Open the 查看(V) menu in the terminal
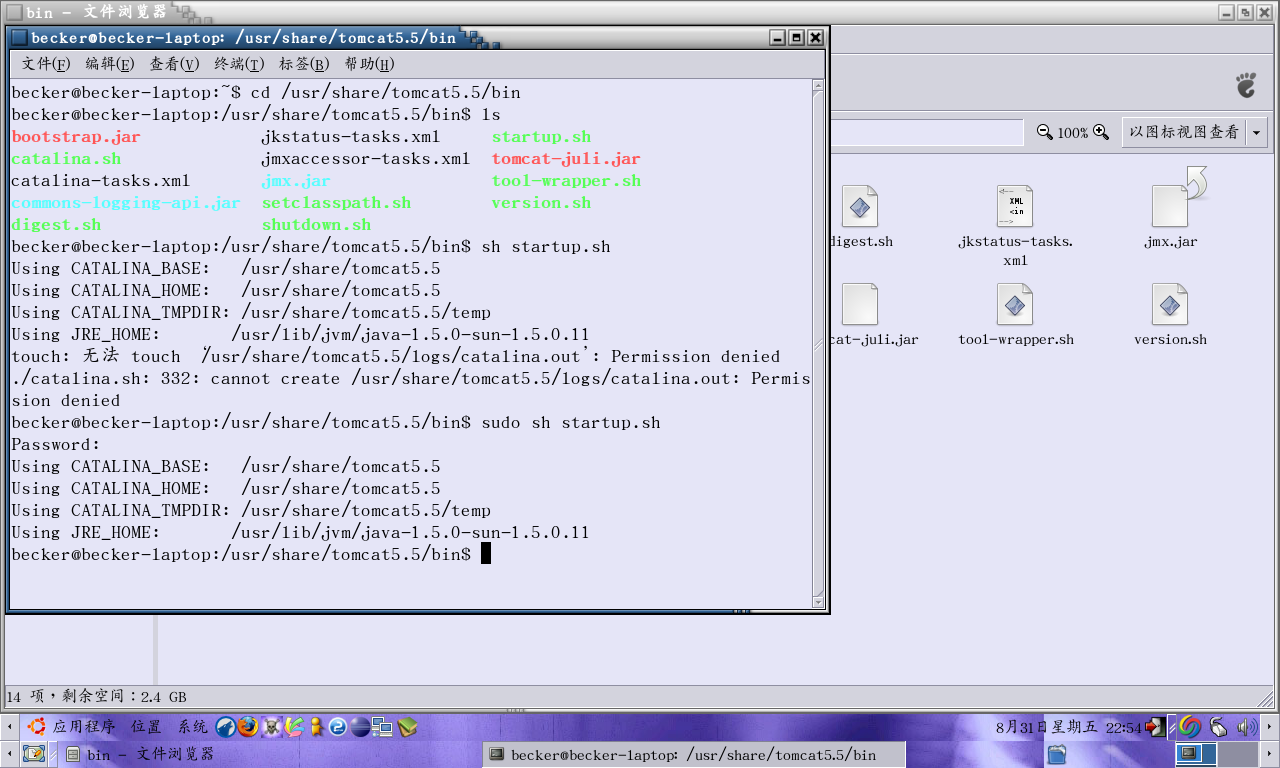The width and height of the screenshot is (1280, 768). point(175,64)
